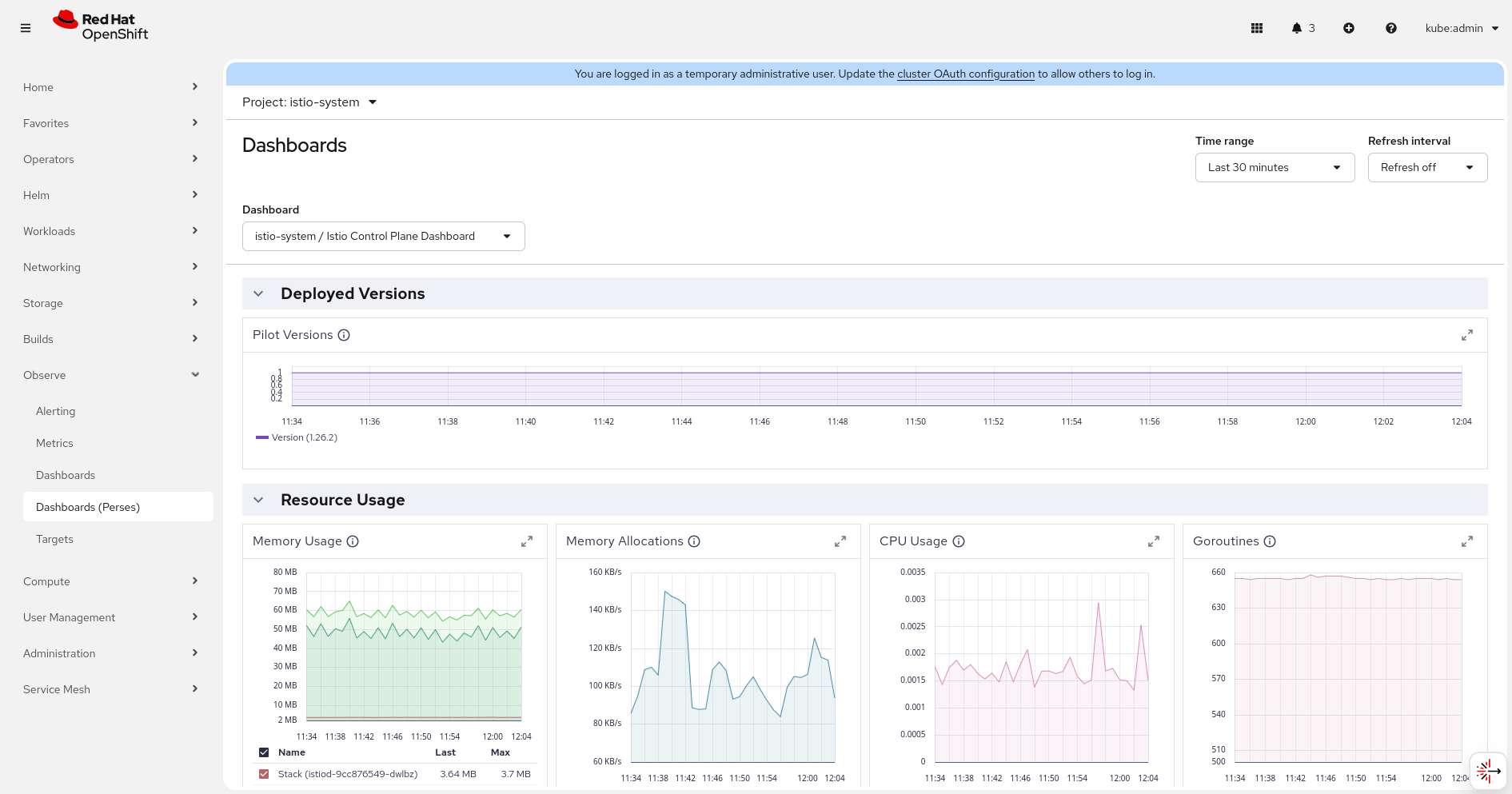Collapse the Deployed Versions section
This screenshot has height=794, width=1512.
(258, 293)
